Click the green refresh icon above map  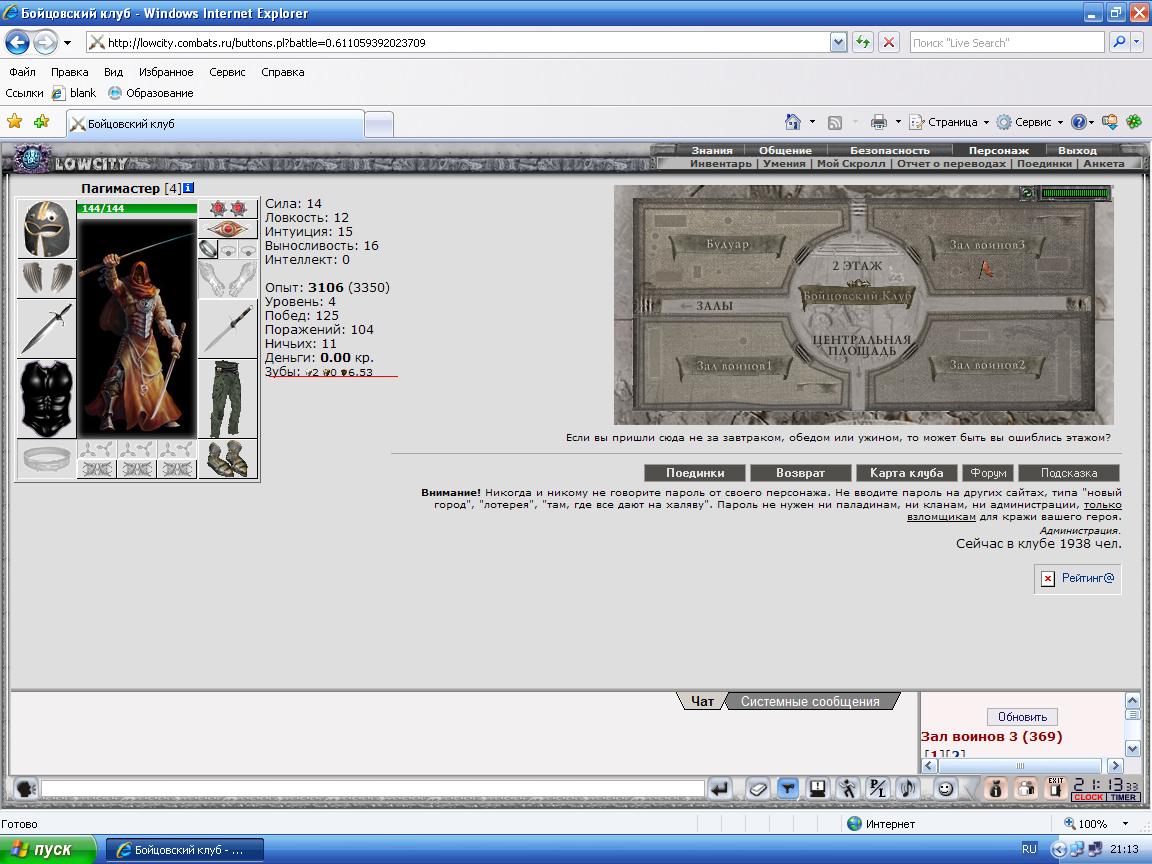(x=1027, y=193)
